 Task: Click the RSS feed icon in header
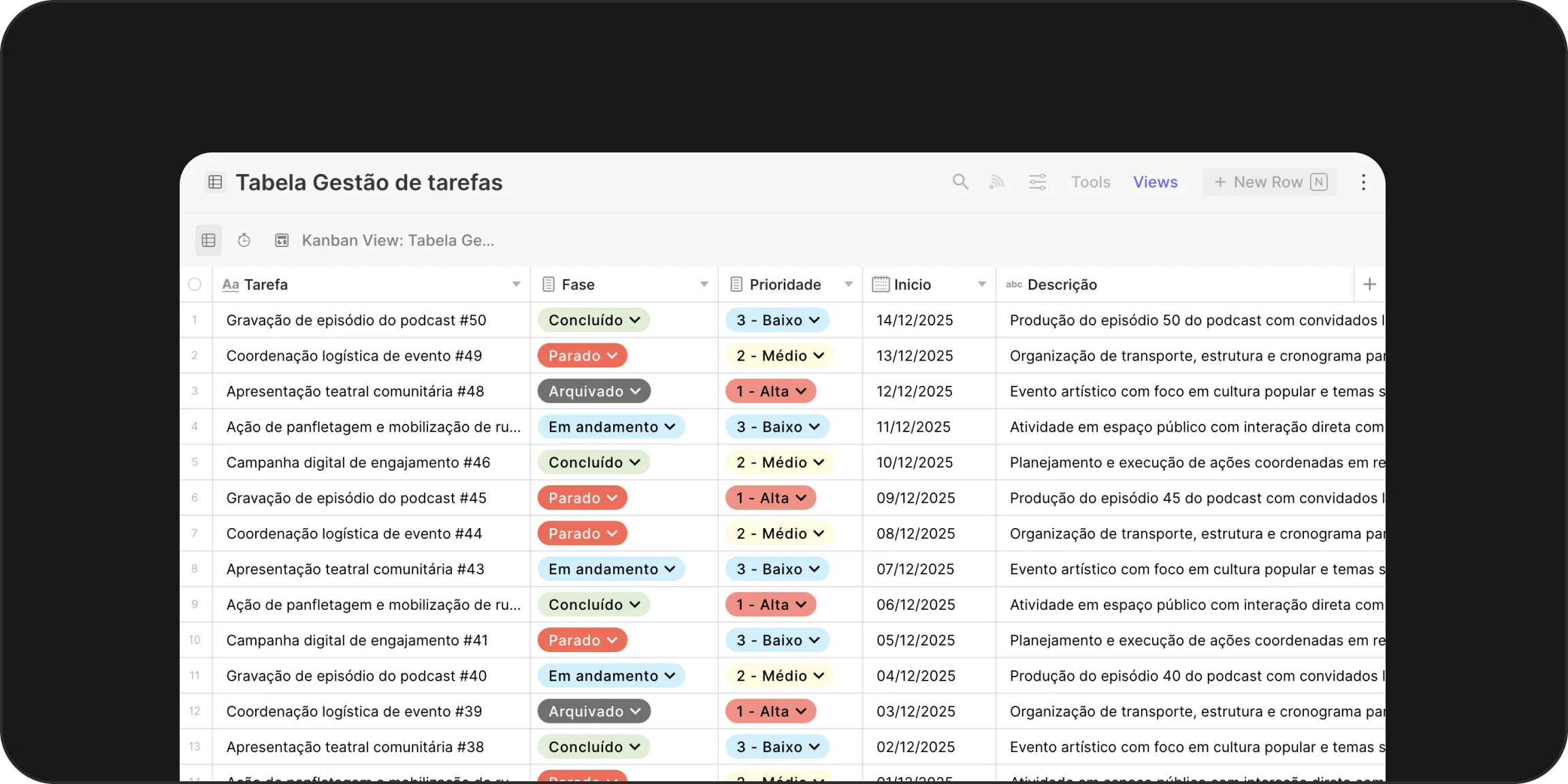click(x=996, y=182)
